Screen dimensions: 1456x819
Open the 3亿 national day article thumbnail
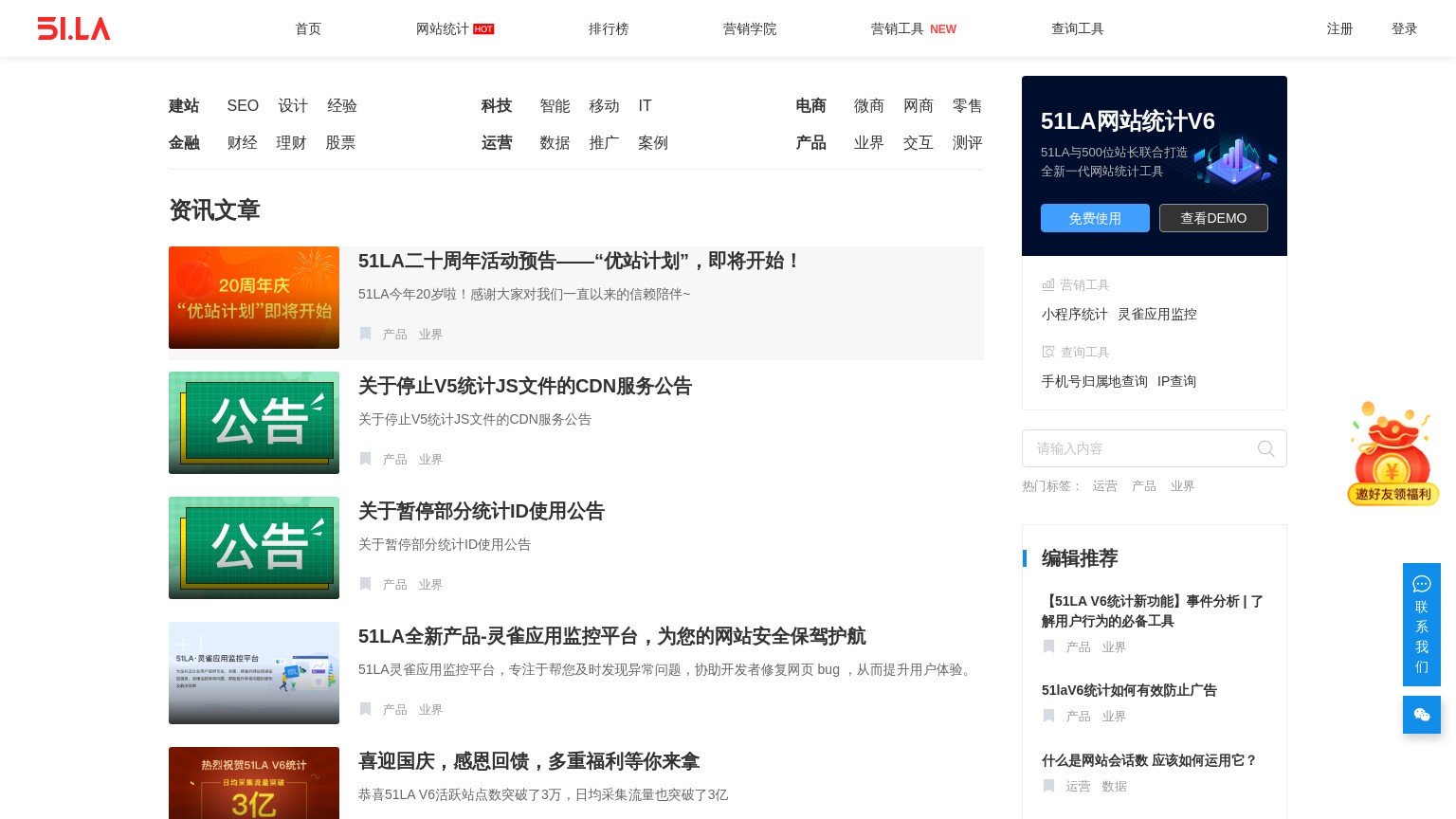254,783
